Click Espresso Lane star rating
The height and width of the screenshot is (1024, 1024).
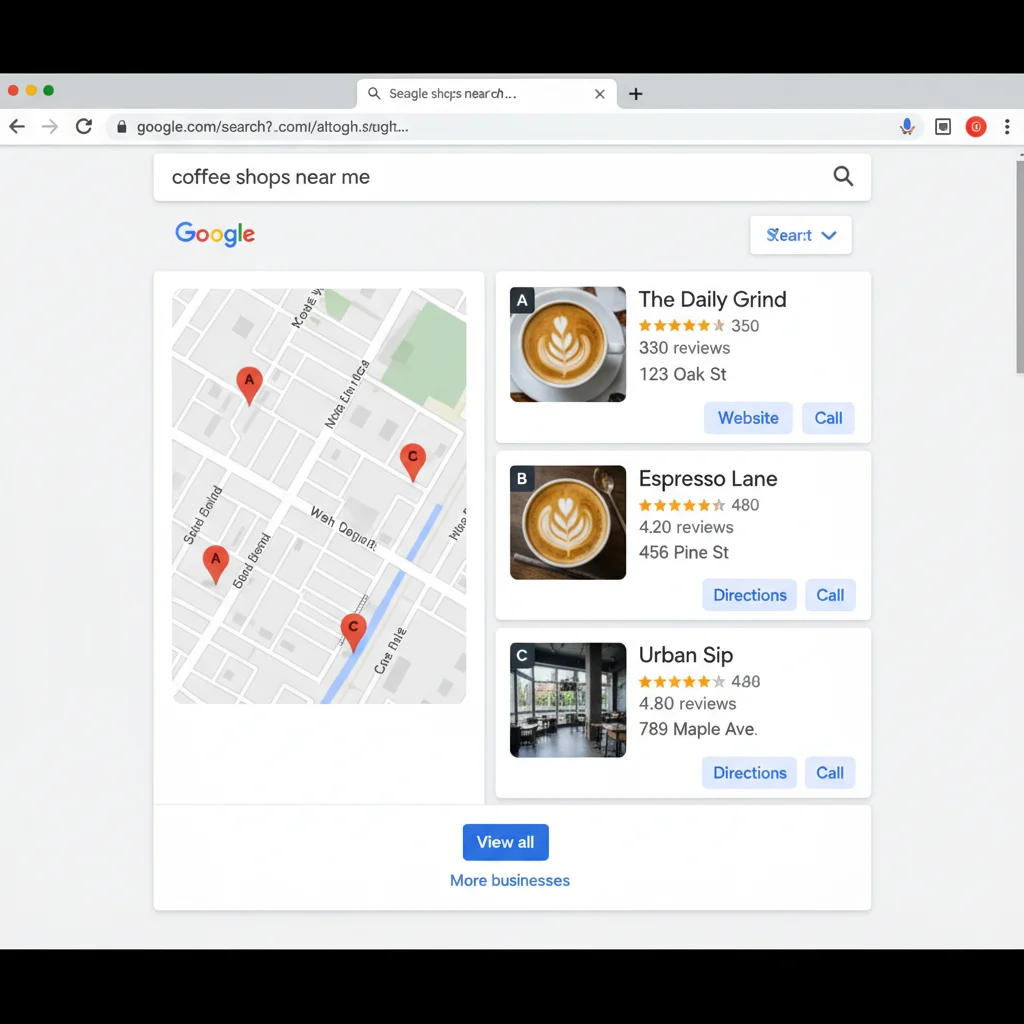(x=682, y=505)
